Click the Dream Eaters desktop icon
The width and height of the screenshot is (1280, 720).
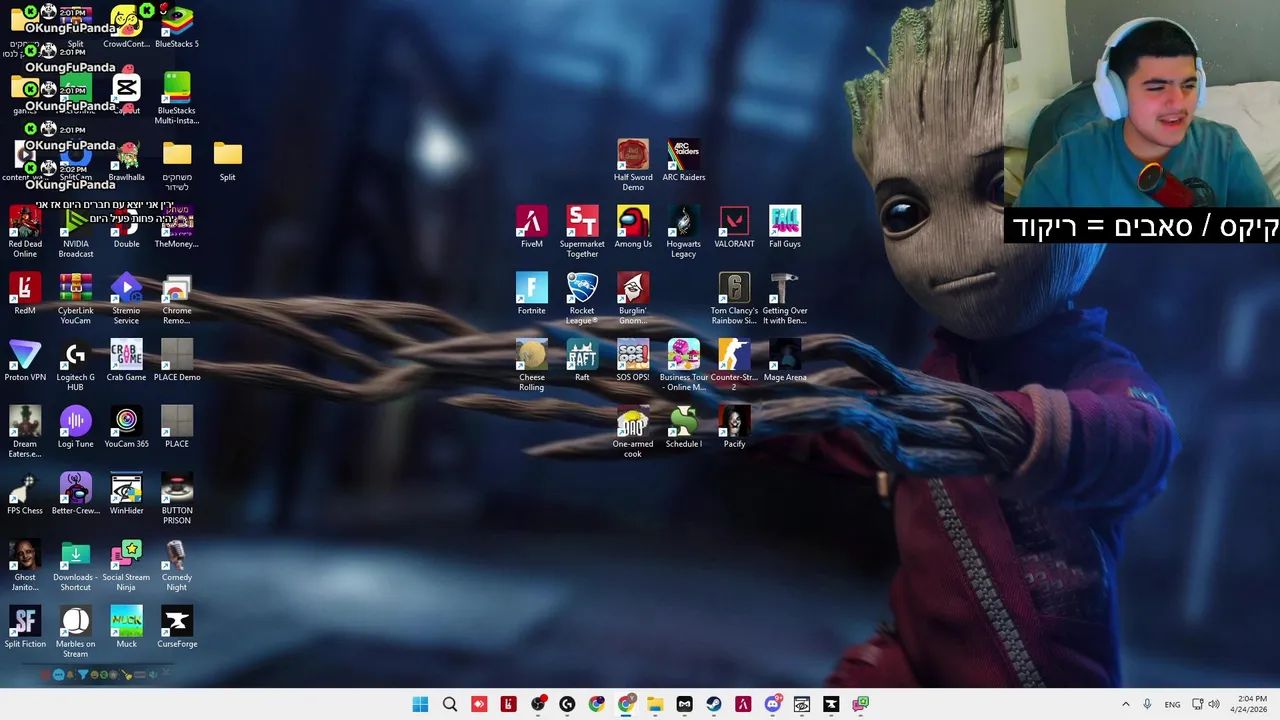(25, 432)
